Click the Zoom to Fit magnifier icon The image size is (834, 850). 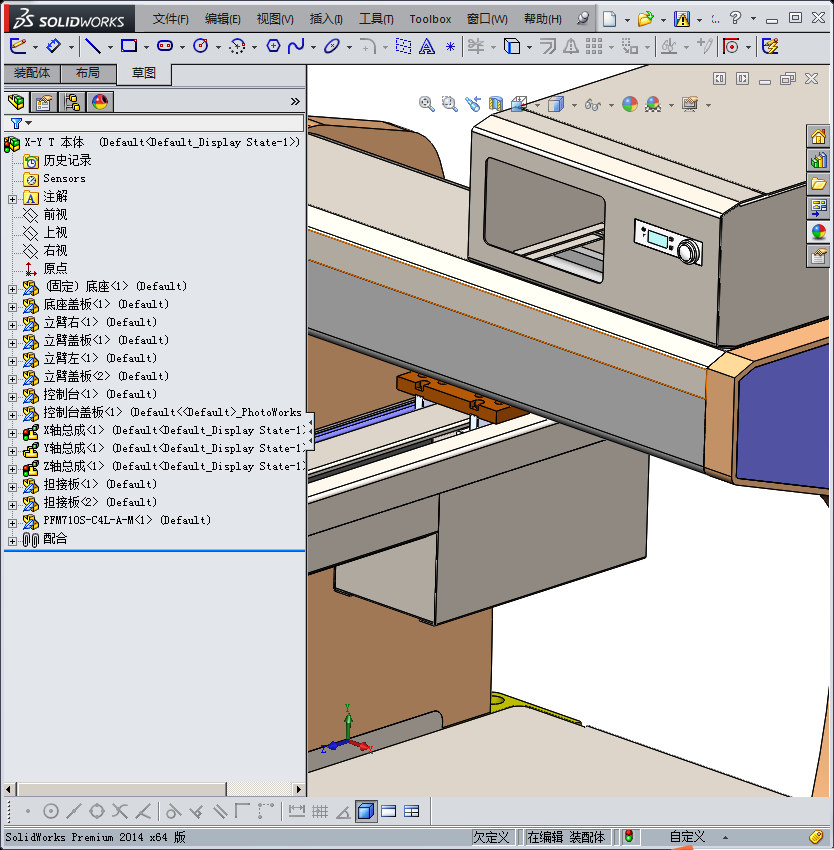pos(427,104)
